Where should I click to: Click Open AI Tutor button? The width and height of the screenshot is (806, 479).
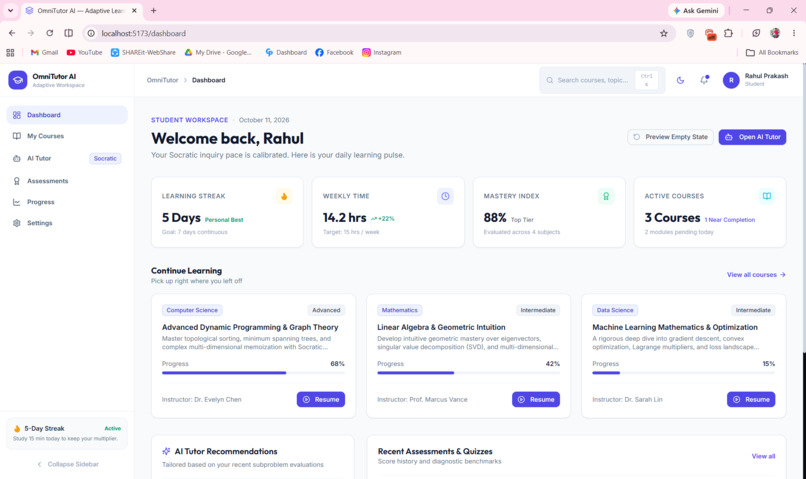pos(752,137)
